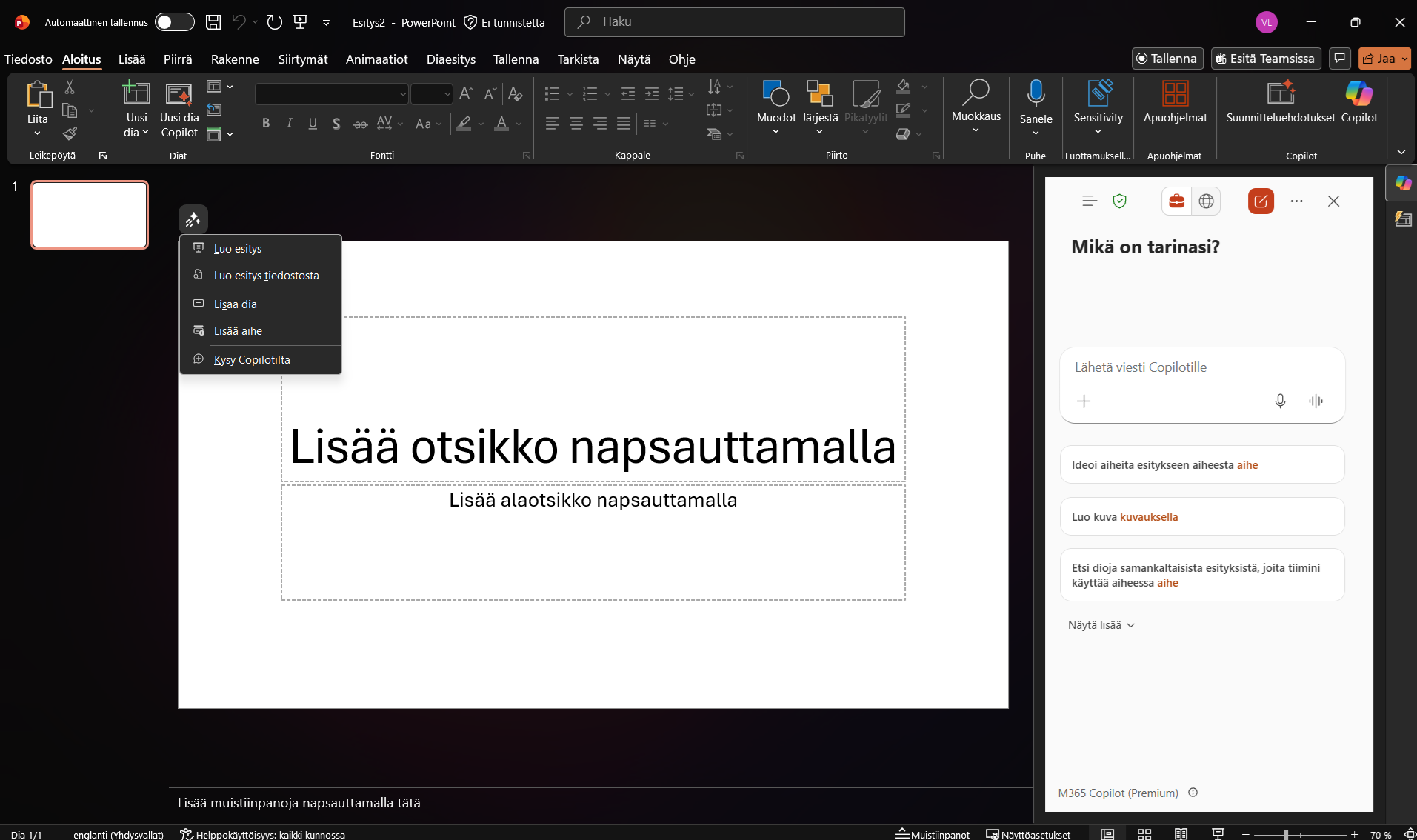Toggle Automaattinen tallennus switch

(174, 22)
